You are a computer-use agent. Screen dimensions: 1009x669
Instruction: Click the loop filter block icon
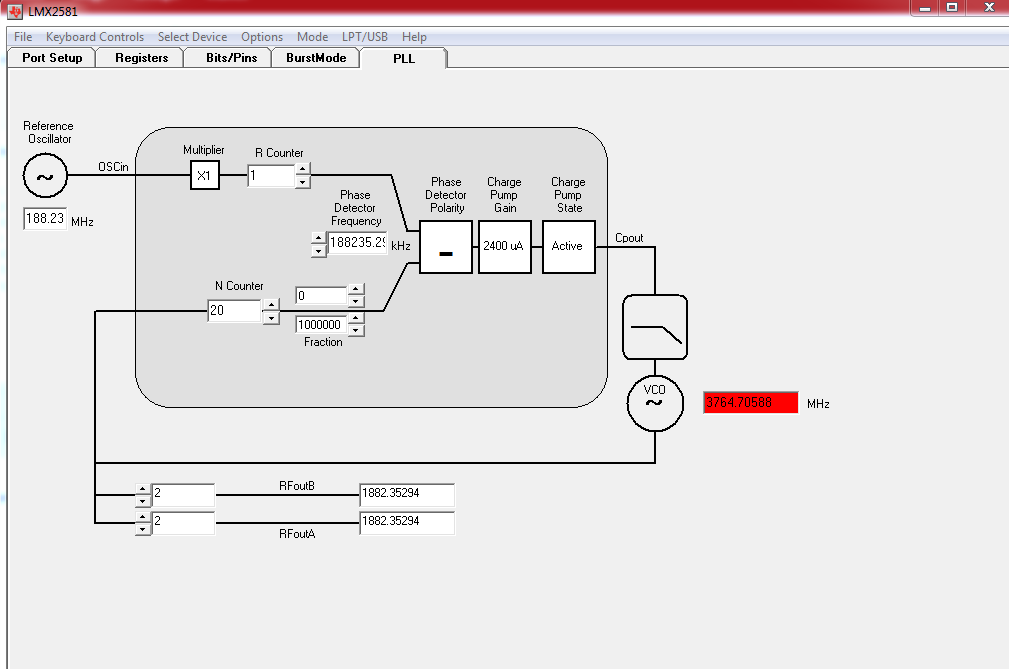tap(655, 327)
